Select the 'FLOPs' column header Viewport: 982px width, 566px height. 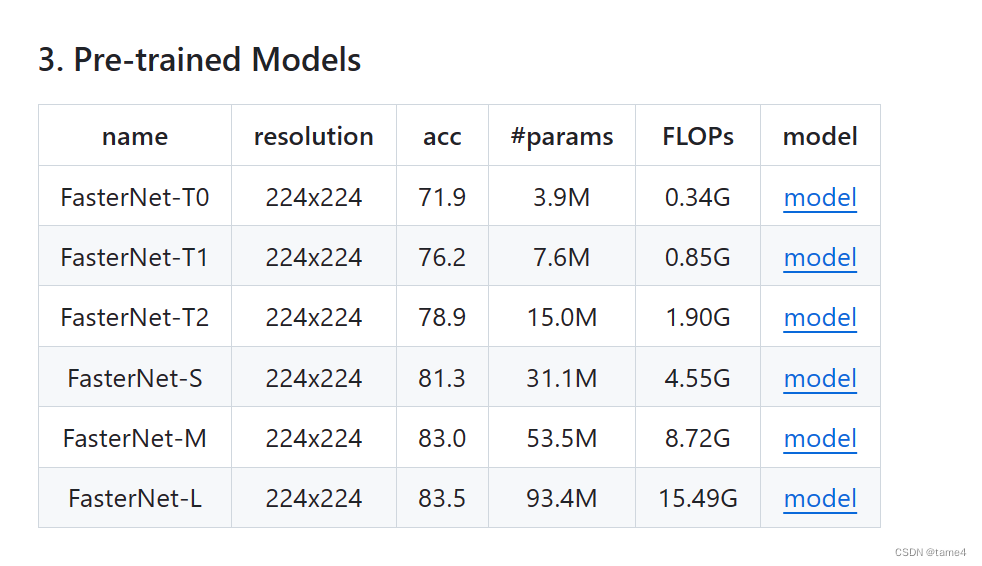697,136
